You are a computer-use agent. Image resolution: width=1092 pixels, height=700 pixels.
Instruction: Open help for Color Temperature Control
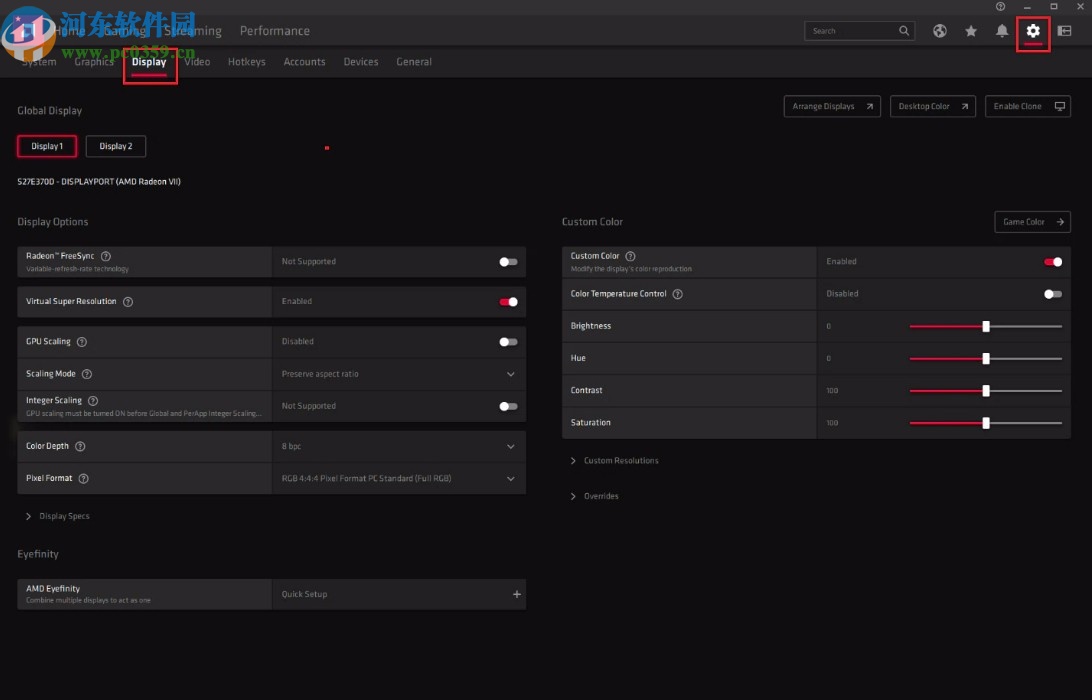click(x=678, y=294)
